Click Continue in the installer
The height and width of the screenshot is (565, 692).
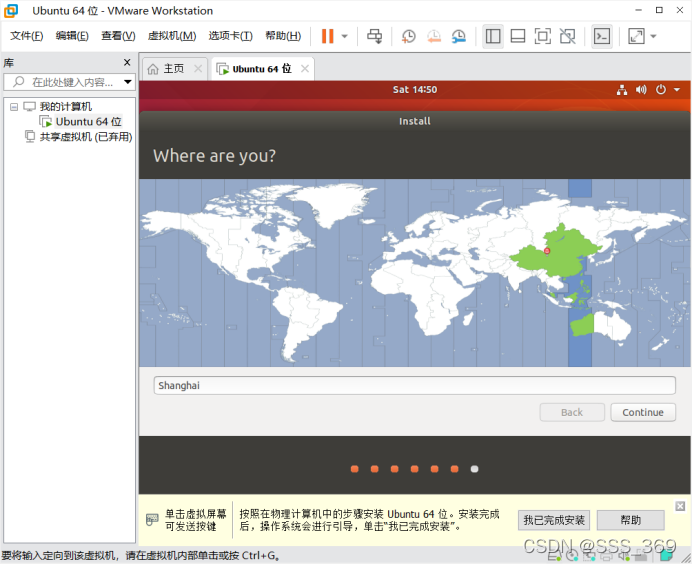click(643, 412)
